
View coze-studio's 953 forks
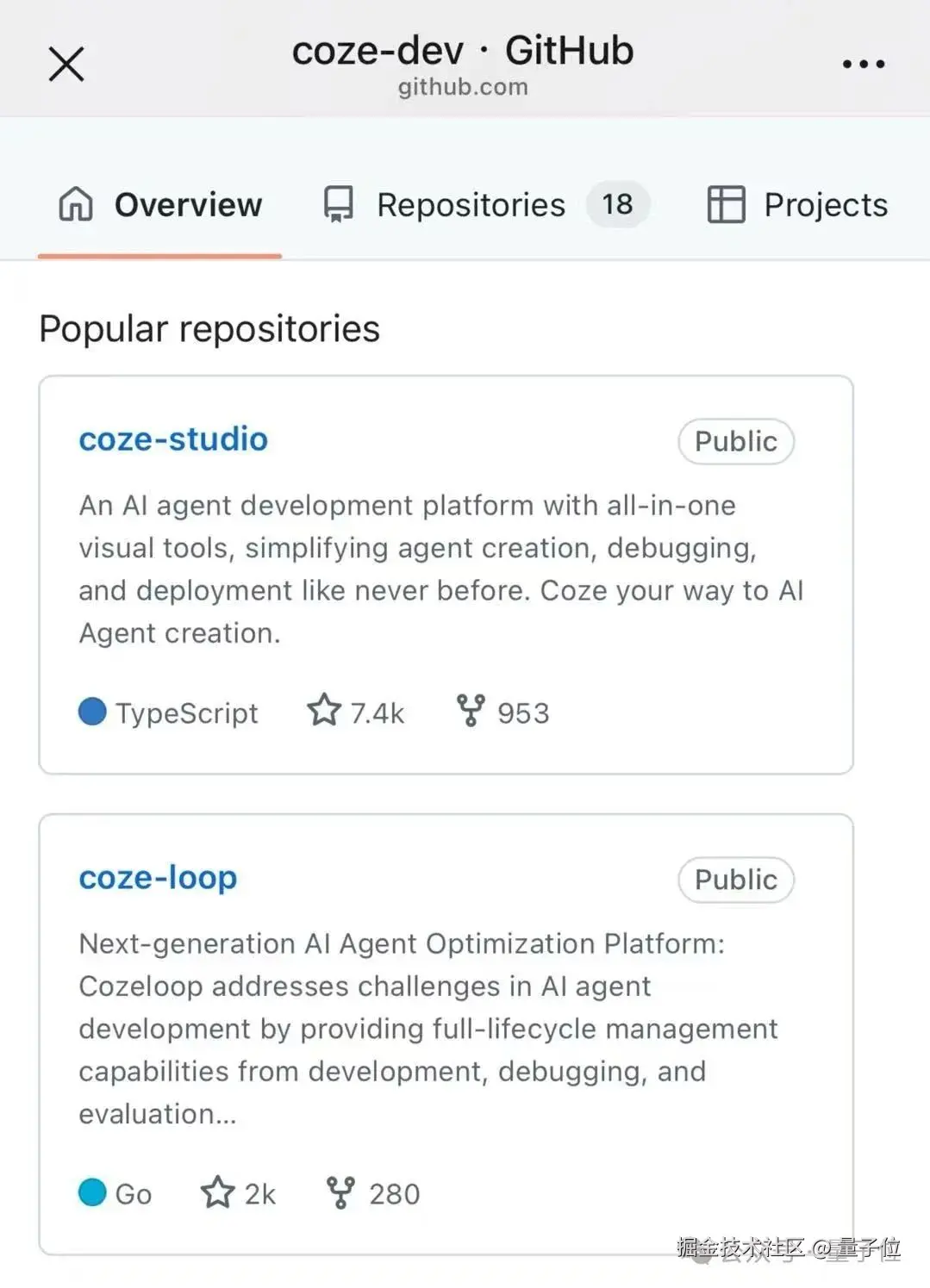click(x=522, y=713)
